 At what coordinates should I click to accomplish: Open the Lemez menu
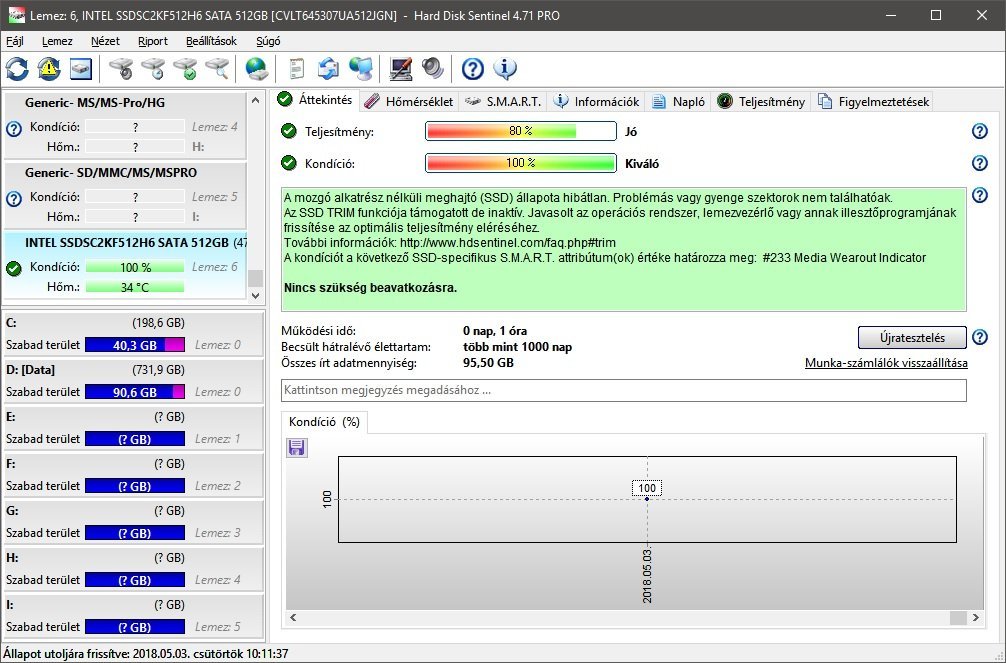(x=57, y=41)
